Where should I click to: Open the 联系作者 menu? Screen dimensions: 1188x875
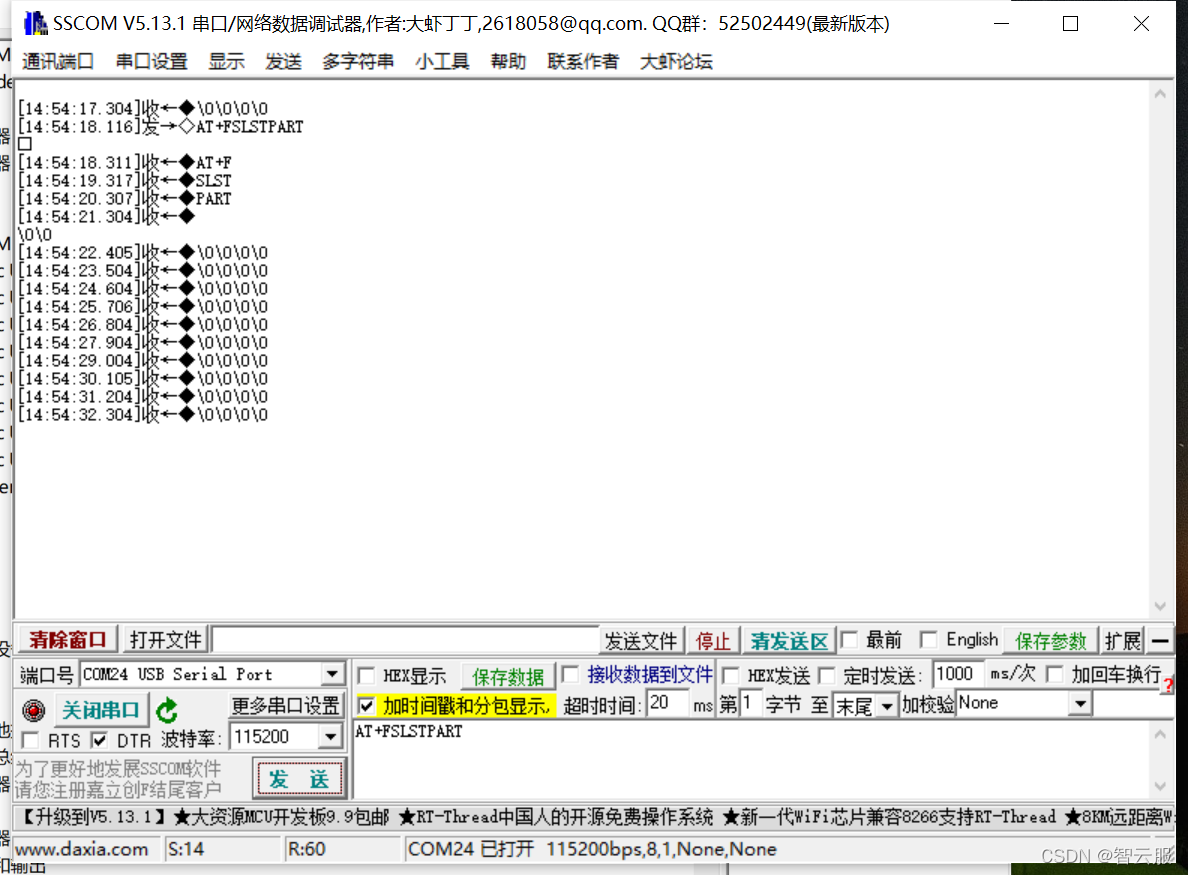point(583,61)
